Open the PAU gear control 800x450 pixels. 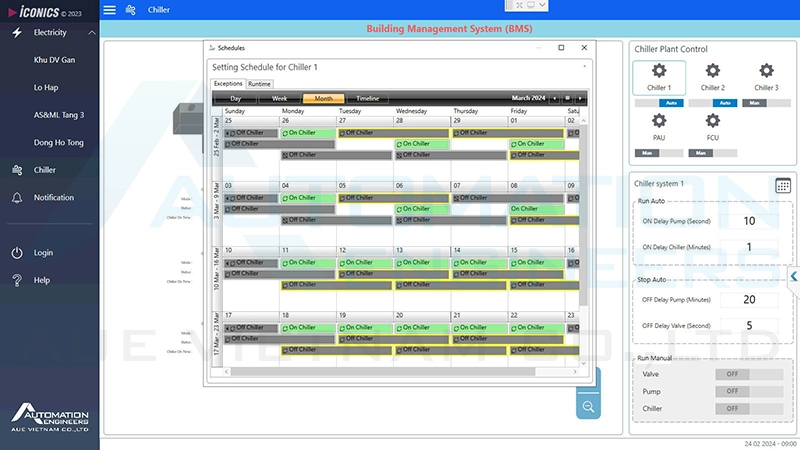tap(658, 120)
